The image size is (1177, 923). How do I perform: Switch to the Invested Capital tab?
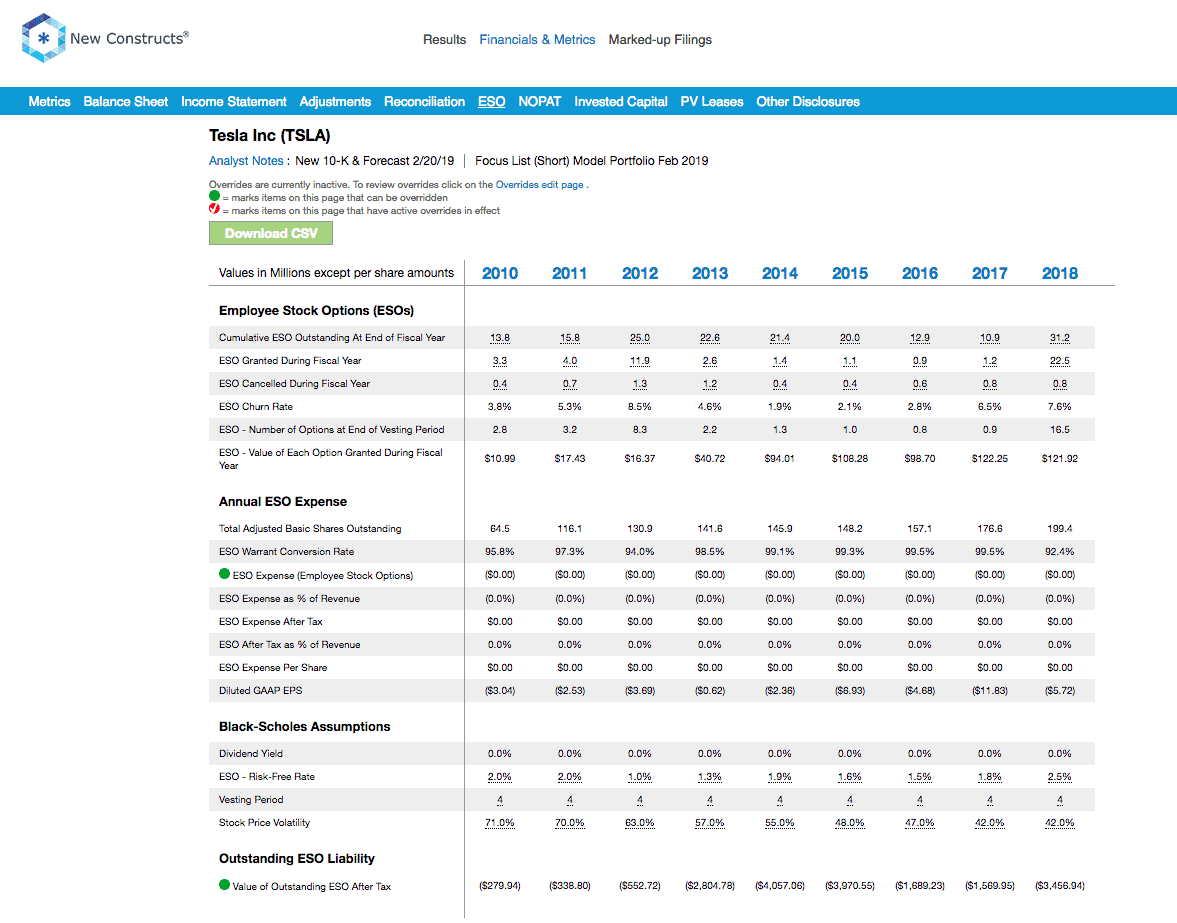(621, 101)
